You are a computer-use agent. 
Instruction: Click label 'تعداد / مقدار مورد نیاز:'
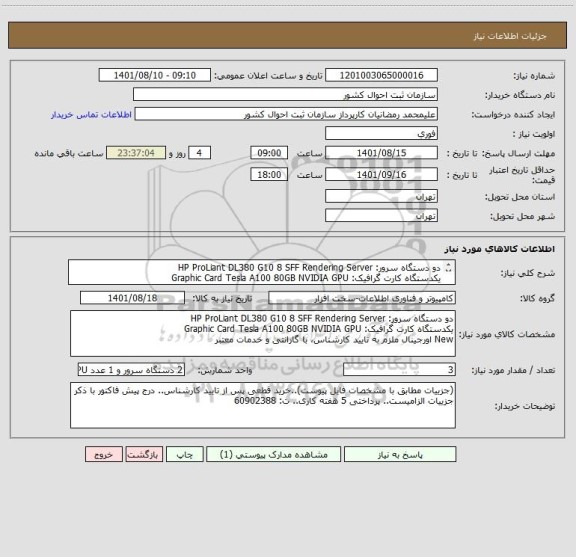[513, 370]
